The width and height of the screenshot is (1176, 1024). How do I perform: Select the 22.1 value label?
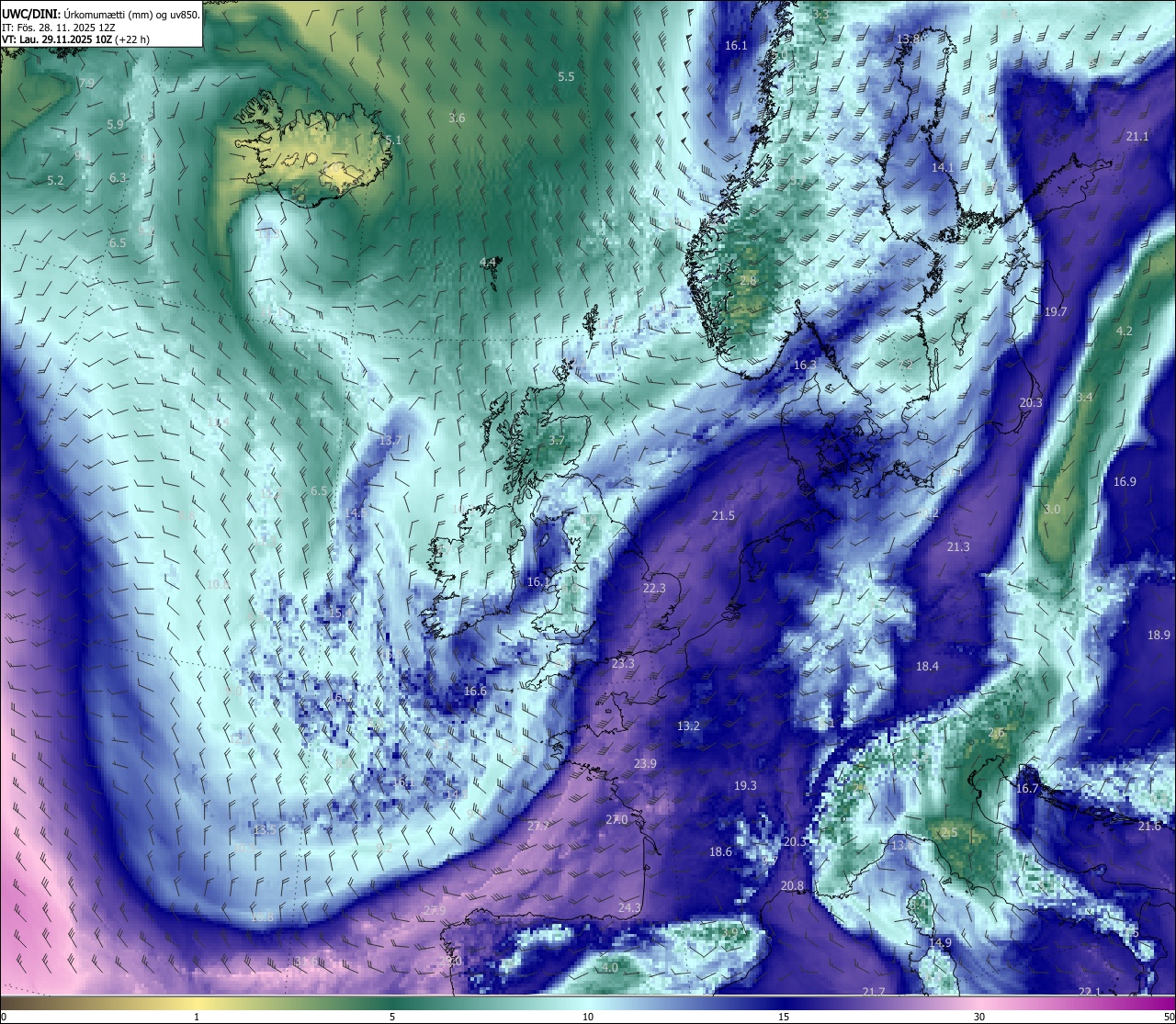pos(1090,992)
